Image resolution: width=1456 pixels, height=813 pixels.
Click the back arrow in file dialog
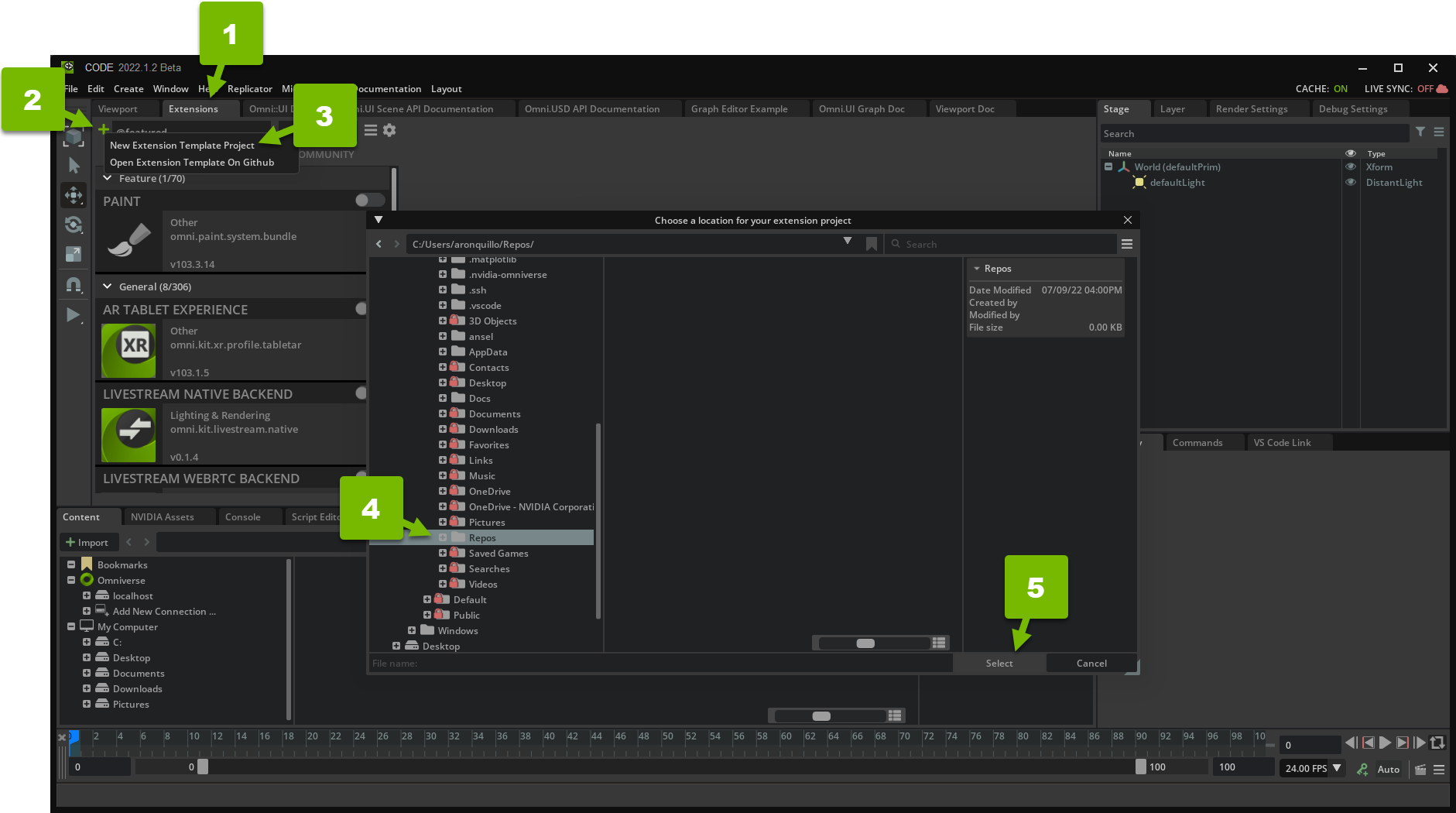(x=379, y=244)
